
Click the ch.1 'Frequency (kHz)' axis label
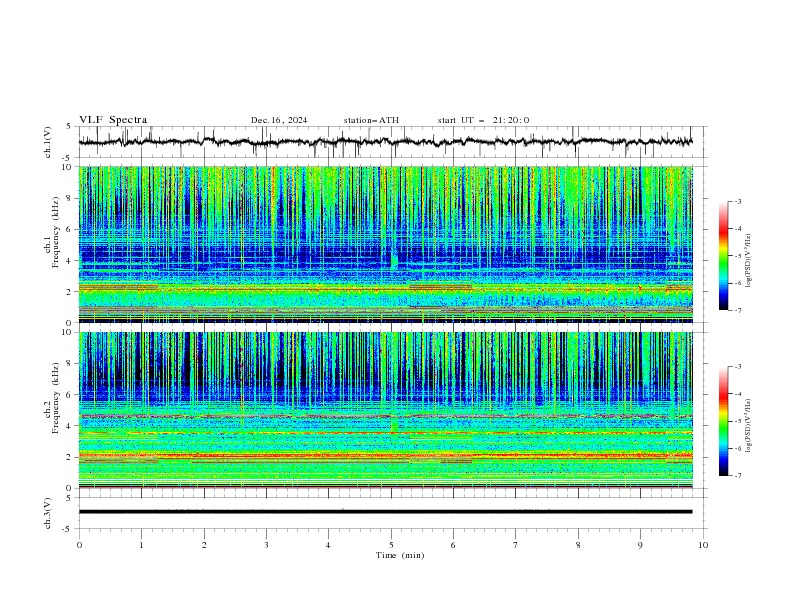(56, 232)
